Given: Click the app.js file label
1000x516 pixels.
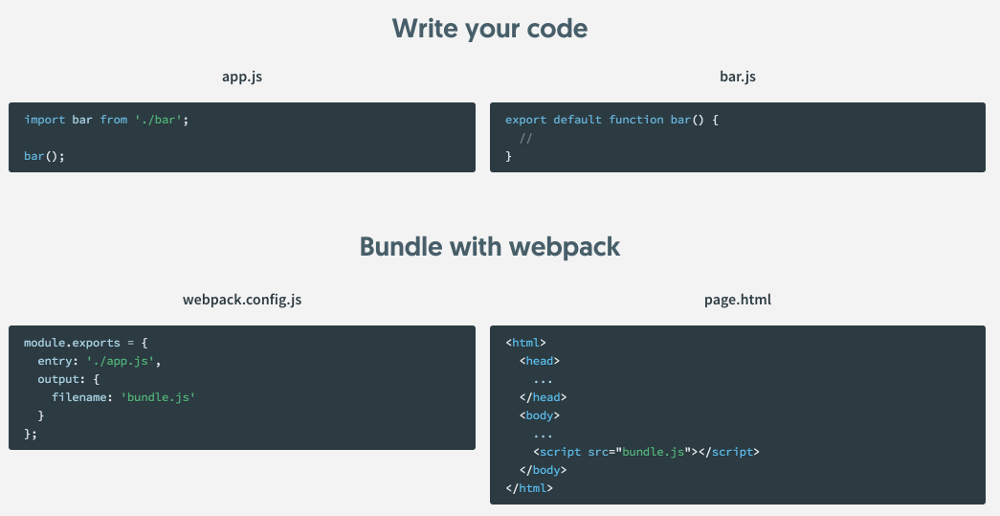Looking at the screenshot, I should coord(242,77).
